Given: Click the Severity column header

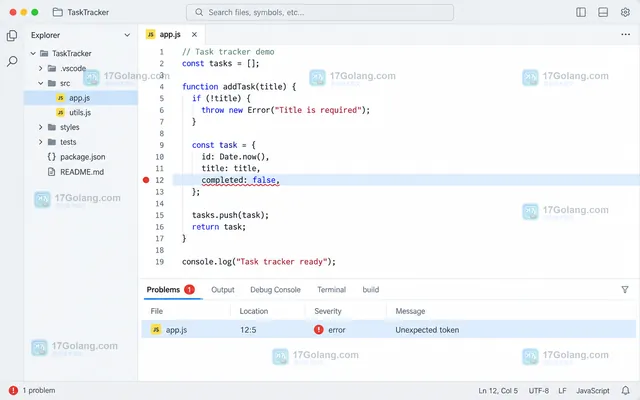Looking at the screenshot, I should click(x=328, y=311).
